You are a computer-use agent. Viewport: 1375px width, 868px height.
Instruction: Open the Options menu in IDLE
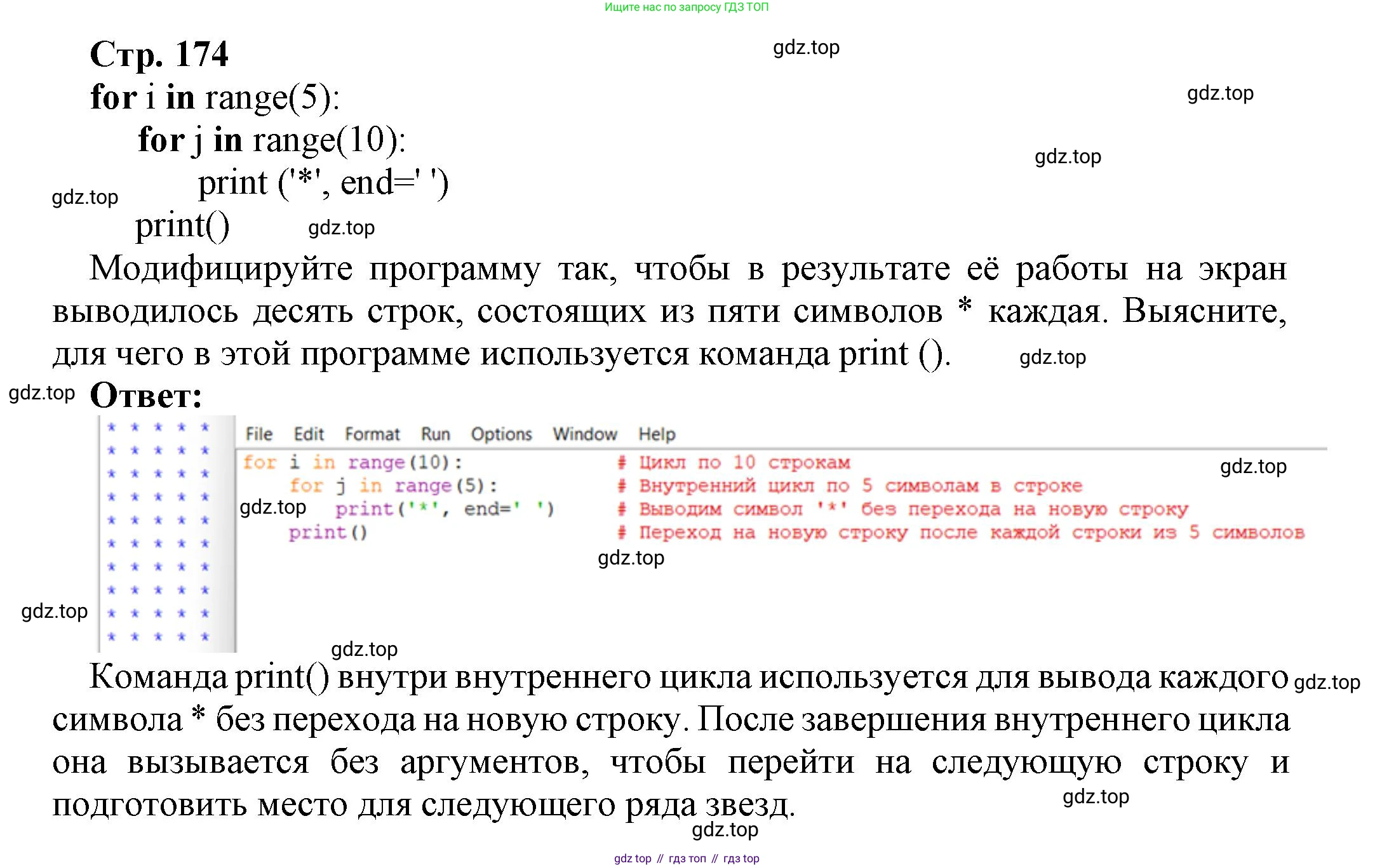[x=501, y=434]
